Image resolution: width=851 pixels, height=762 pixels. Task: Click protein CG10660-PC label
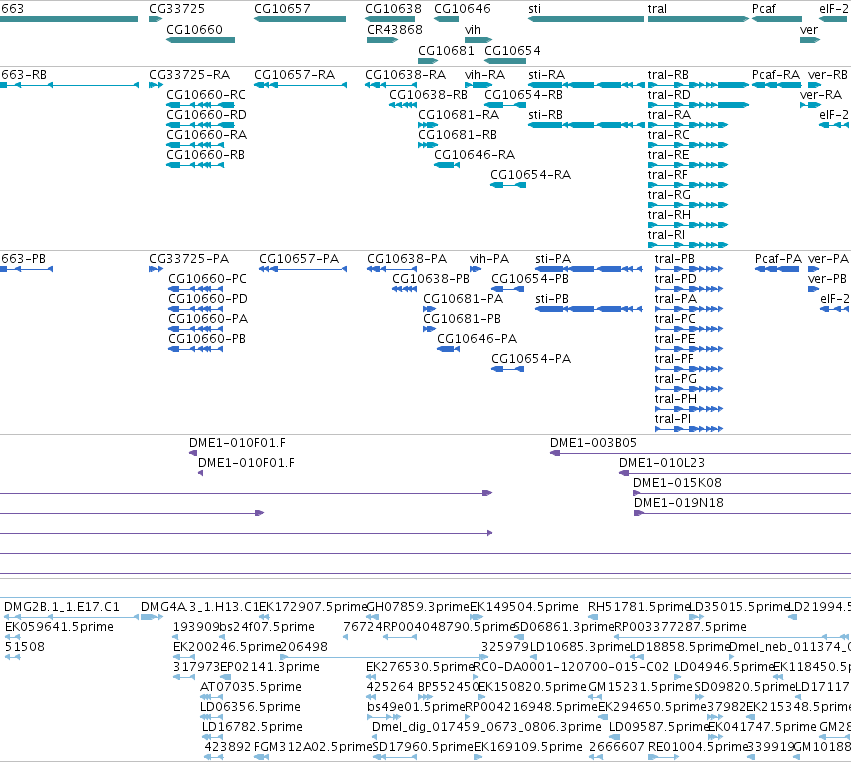207,278
